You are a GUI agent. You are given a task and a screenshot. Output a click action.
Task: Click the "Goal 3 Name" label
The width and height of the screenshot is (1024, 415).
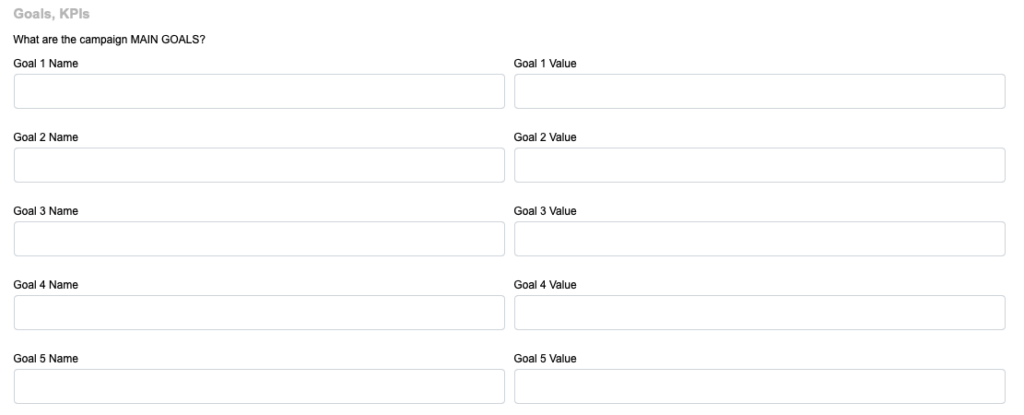click(46, 211)
